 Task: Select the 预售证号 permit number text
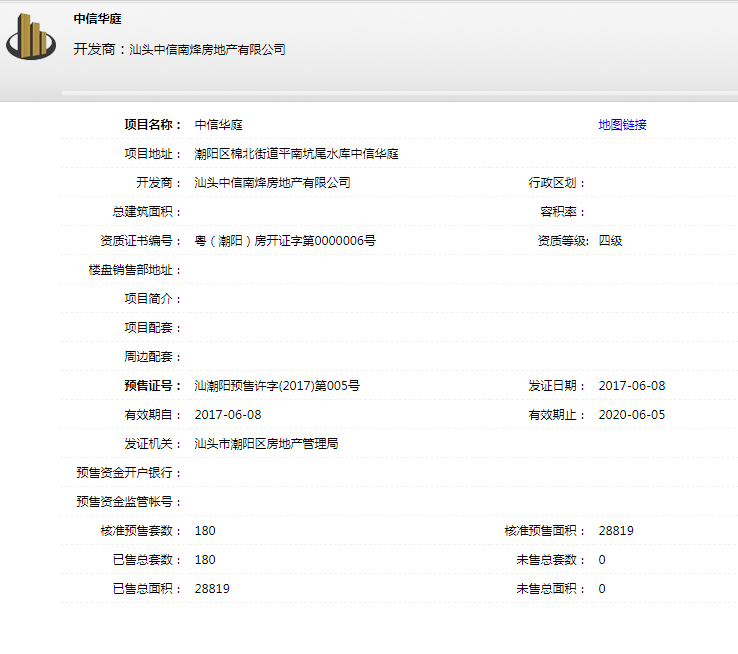277,386
